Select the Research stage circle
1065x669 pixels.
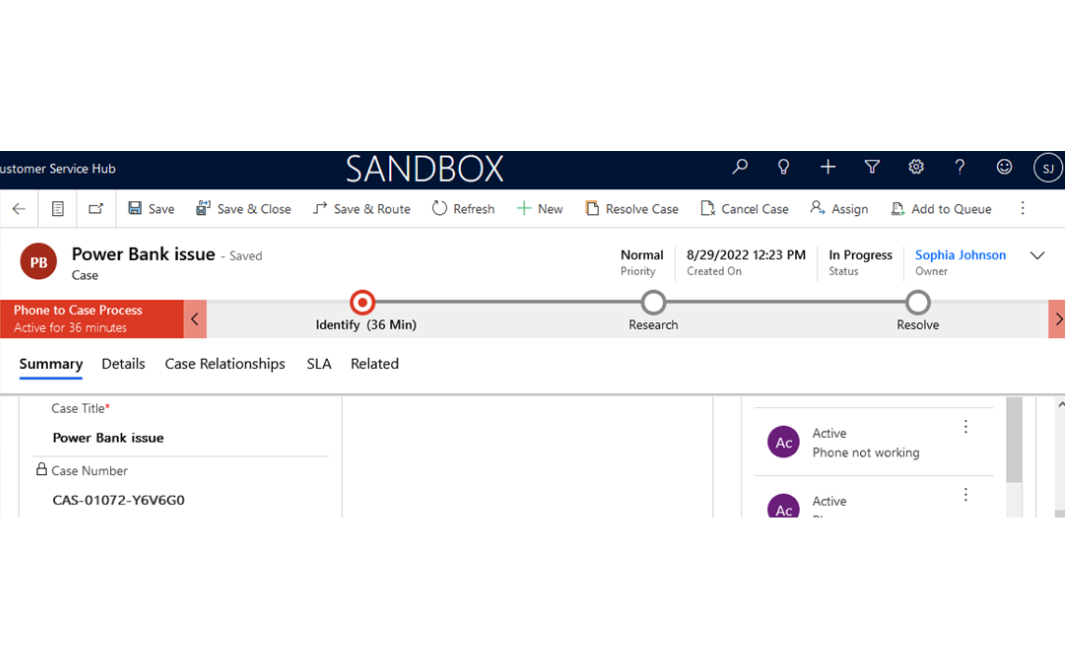653,302
